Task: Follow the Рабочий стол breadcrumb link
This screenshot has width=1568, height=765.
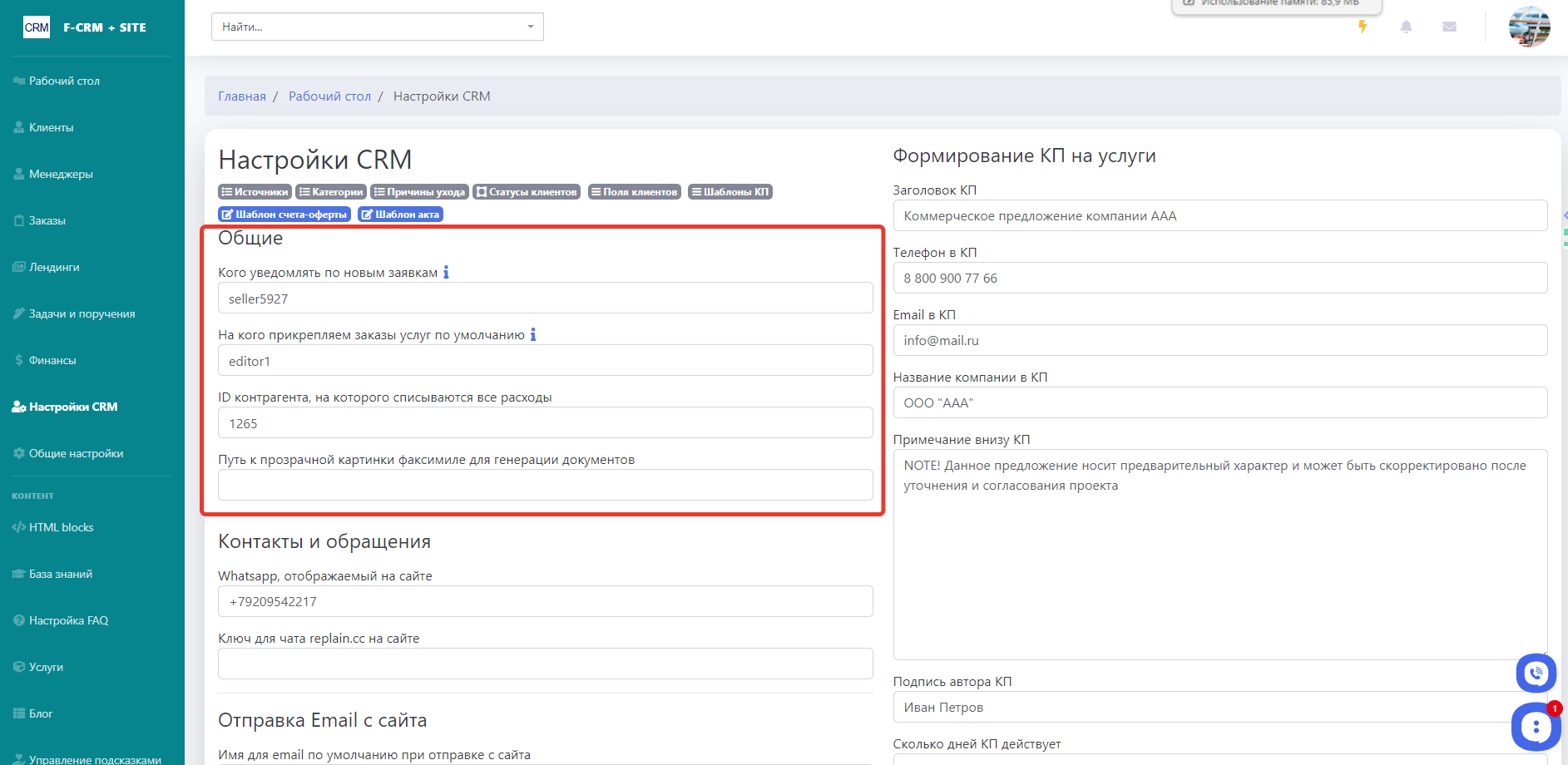Action: point(329,96)
